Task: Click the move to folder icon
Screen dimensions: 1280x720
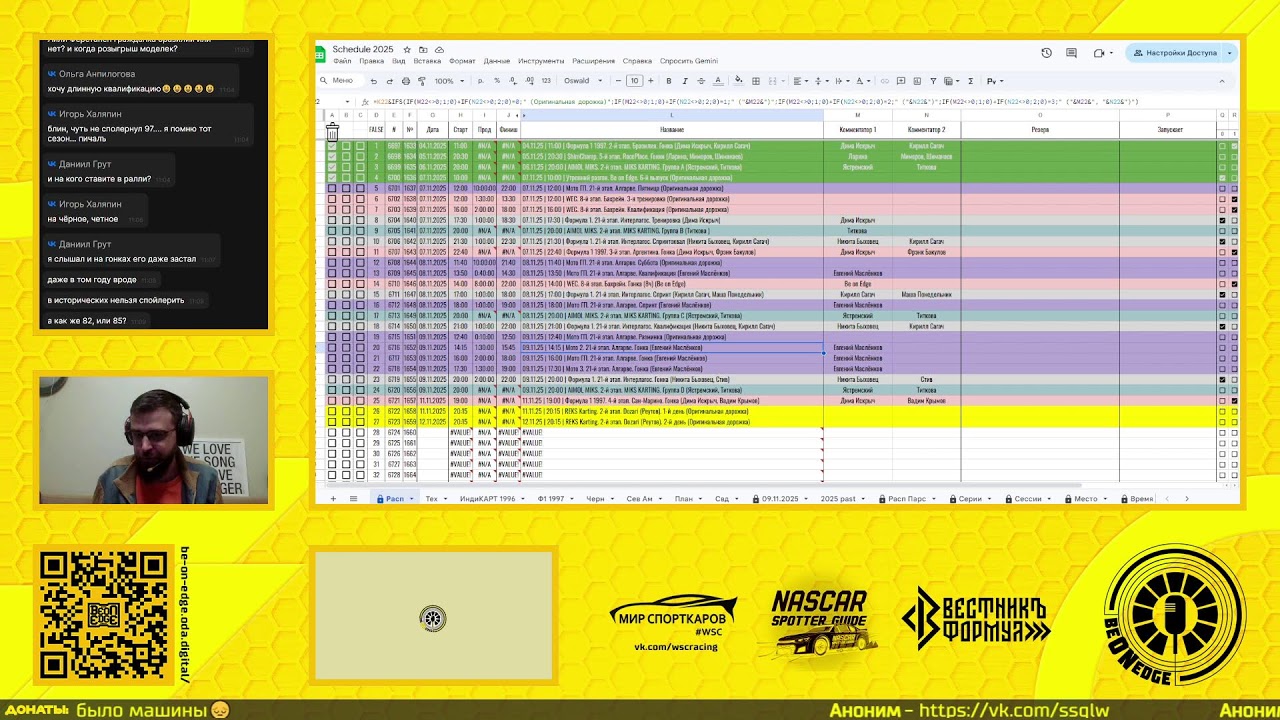Action: tap(423, 49)
